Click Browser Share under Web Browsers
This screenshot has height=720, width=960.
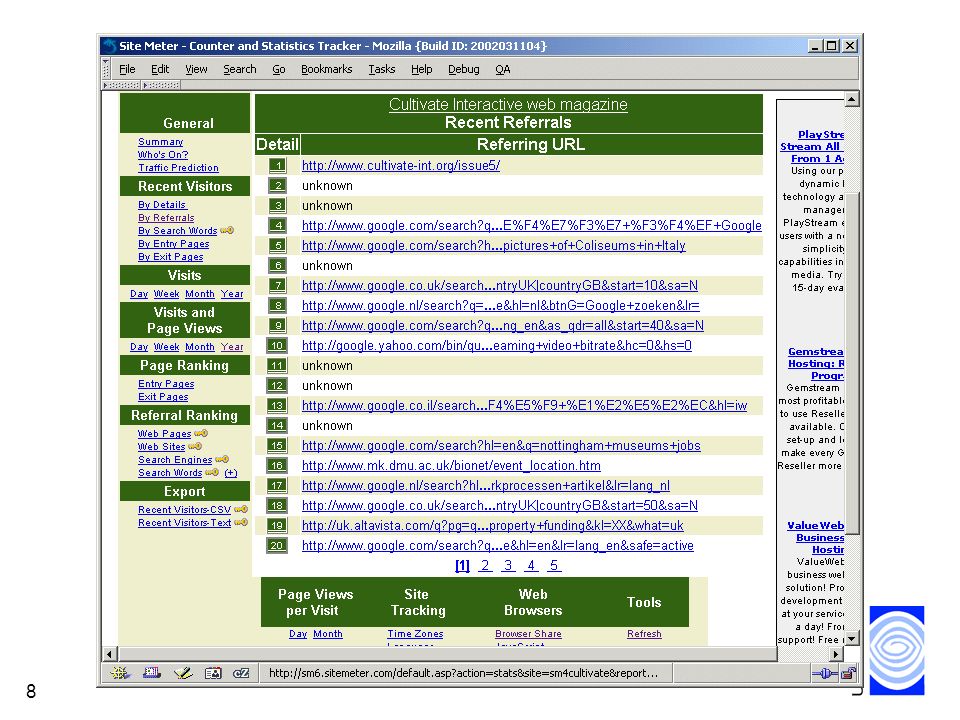click(528, 634)
